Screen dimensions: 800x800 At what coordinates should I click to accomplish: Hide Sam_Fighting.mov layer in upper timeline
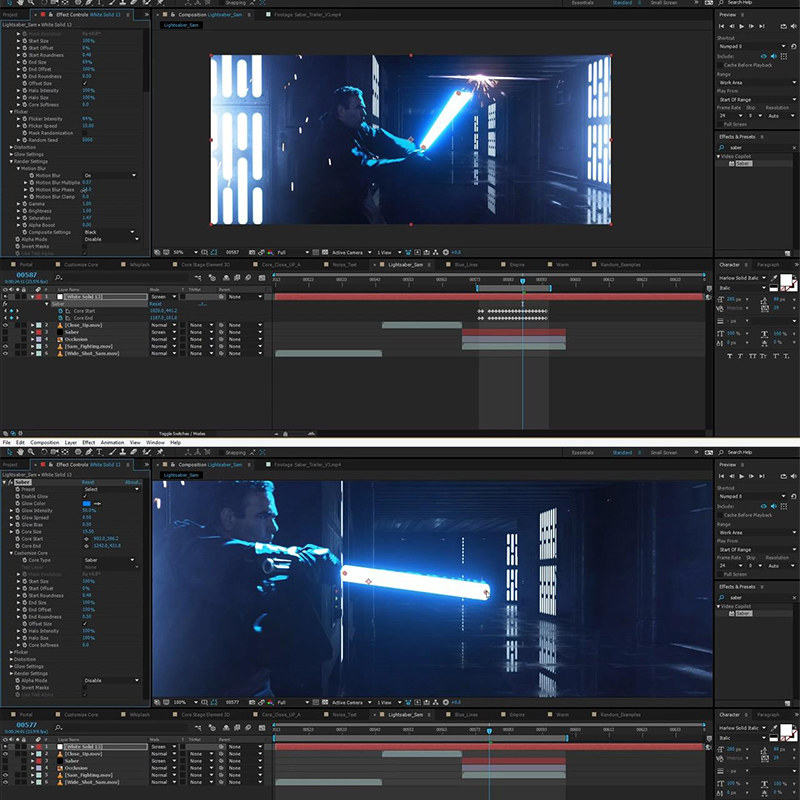(x=5, y=346)
